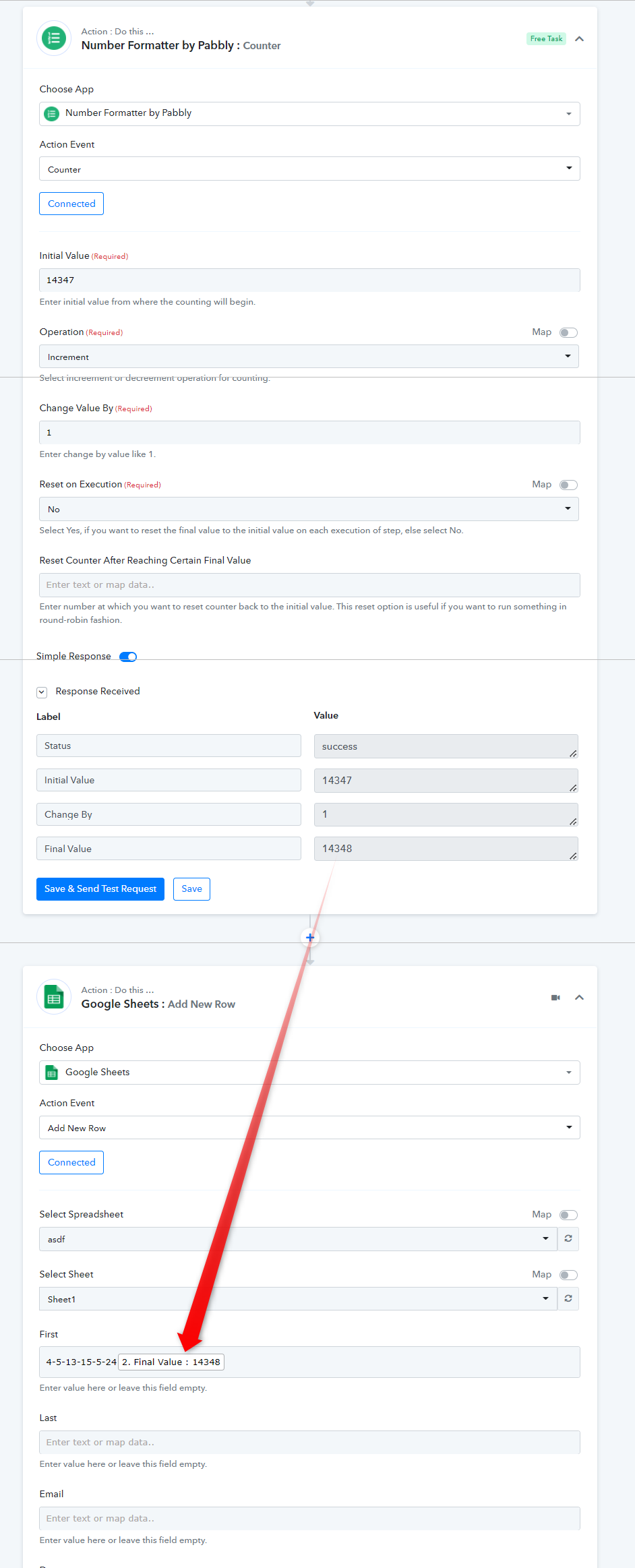Refresh the Select Spreadsheet list

(x=568, y=1238)
